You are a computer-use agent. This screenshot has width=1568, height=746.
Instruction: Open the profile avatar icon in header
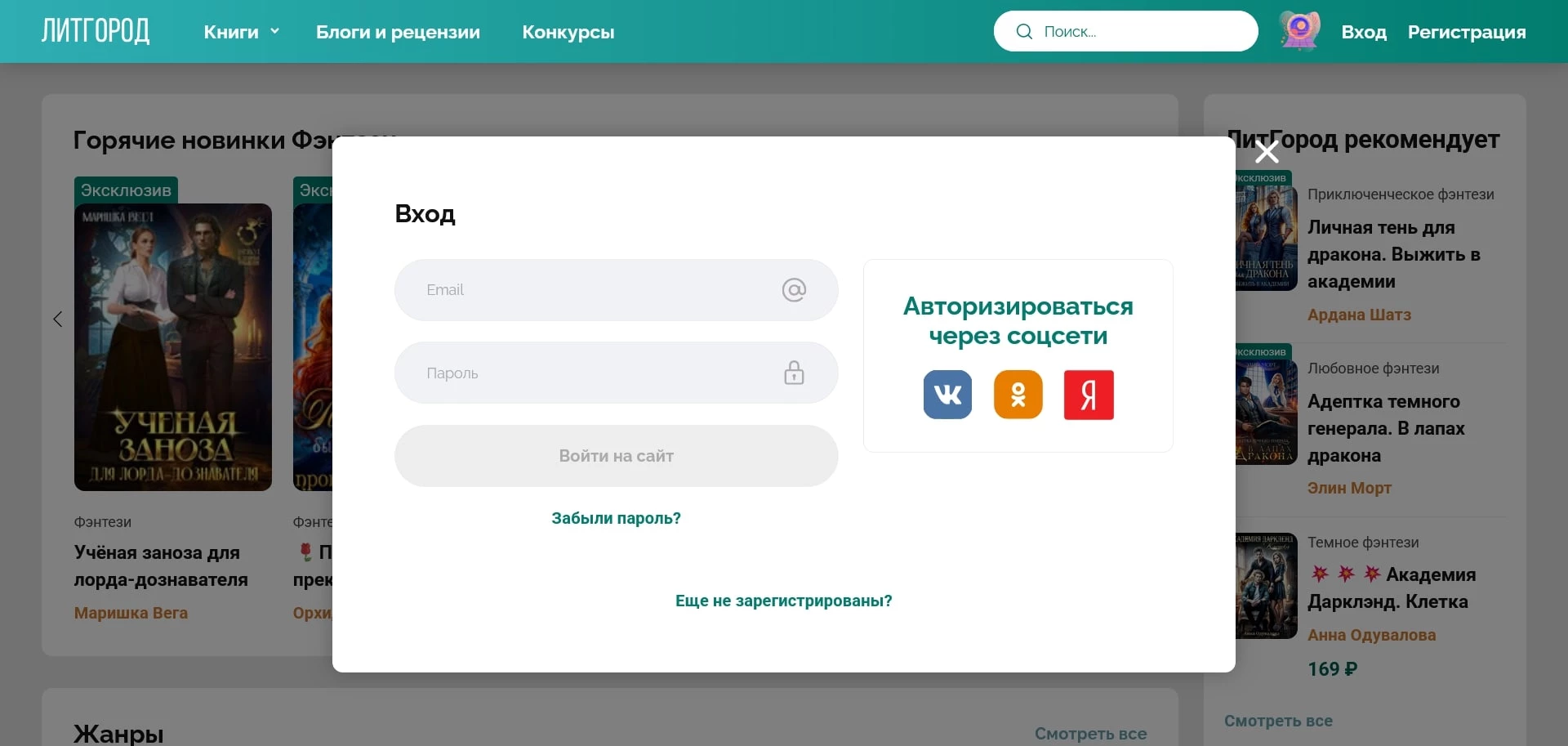(x=1298, y=30)
